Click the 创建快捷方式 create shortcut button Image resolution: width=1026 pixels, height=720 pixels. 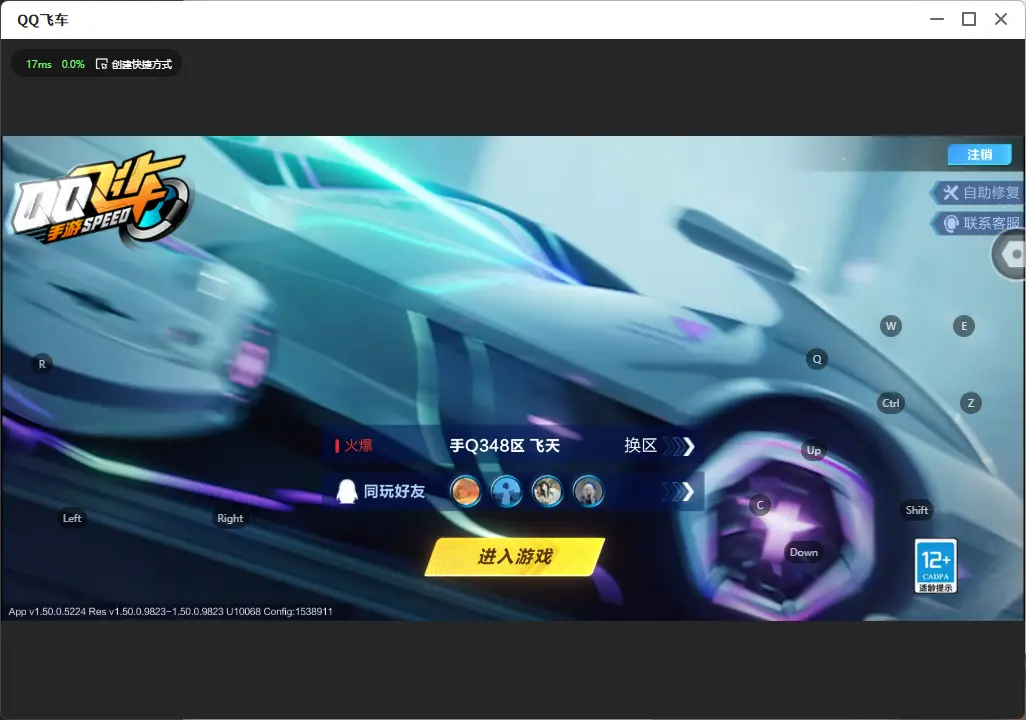[134, 64]
